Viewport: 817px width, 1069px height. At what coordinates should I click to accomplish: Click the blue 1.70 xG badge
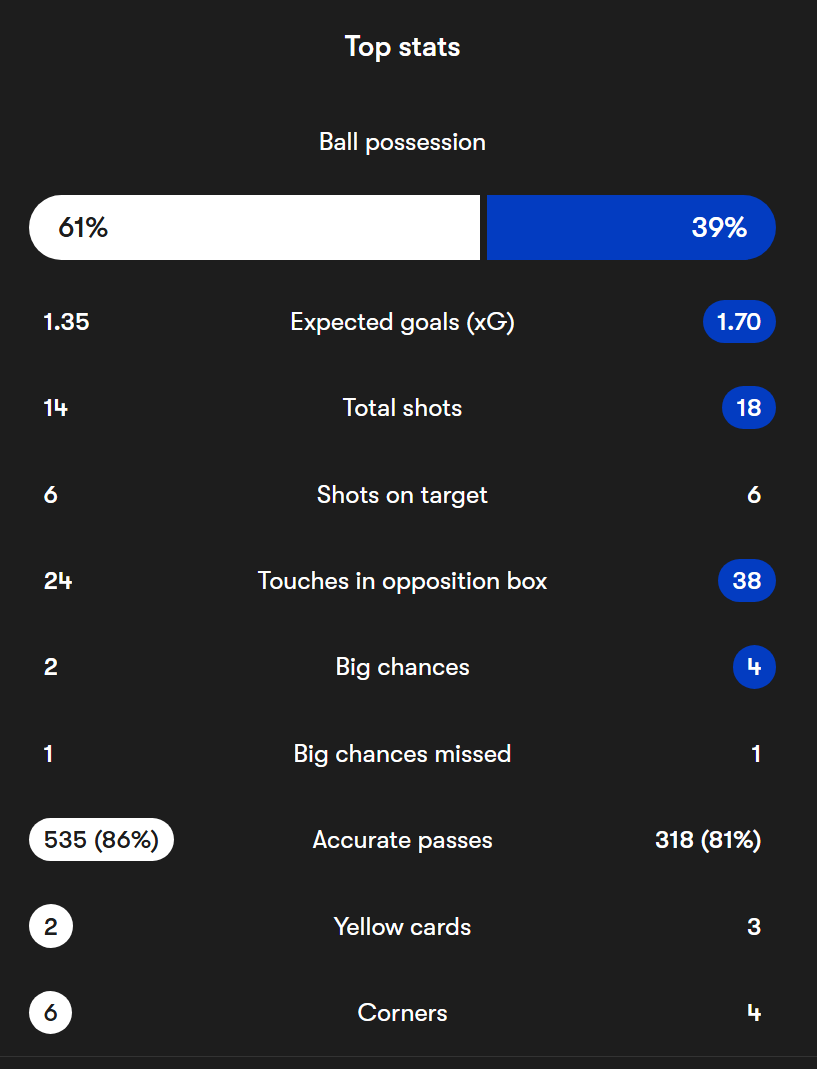[739, 322]
